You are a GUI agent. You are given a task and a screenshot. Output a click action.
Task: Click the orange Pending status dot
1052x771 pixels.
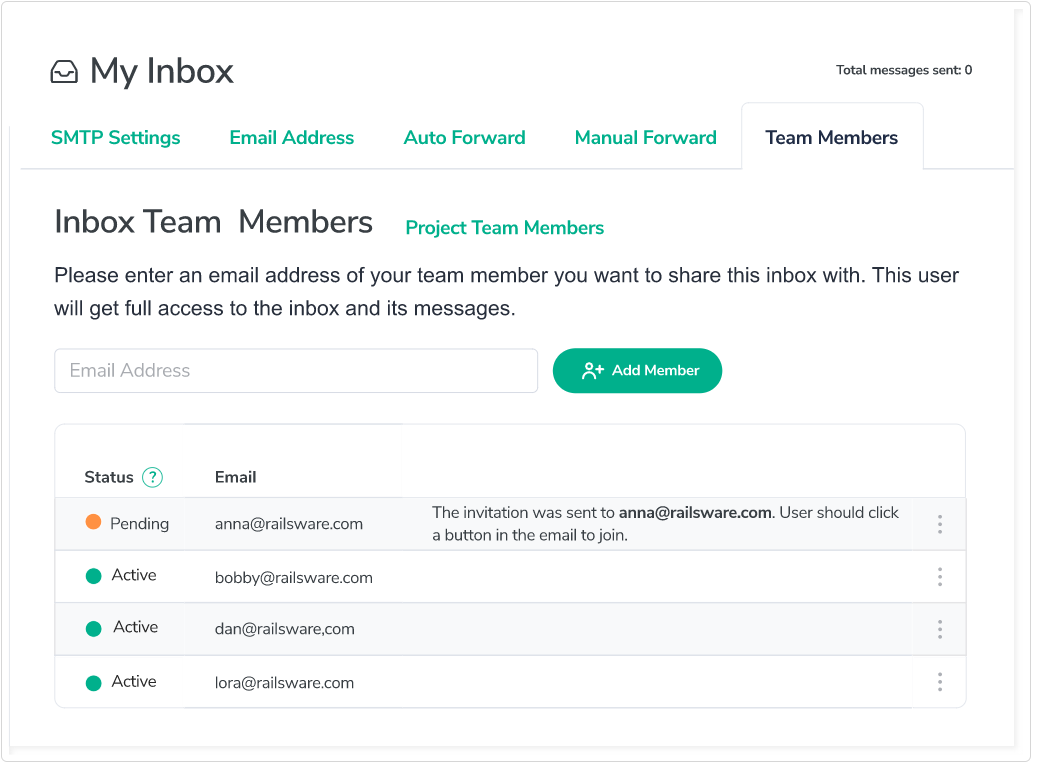[93, 522]
